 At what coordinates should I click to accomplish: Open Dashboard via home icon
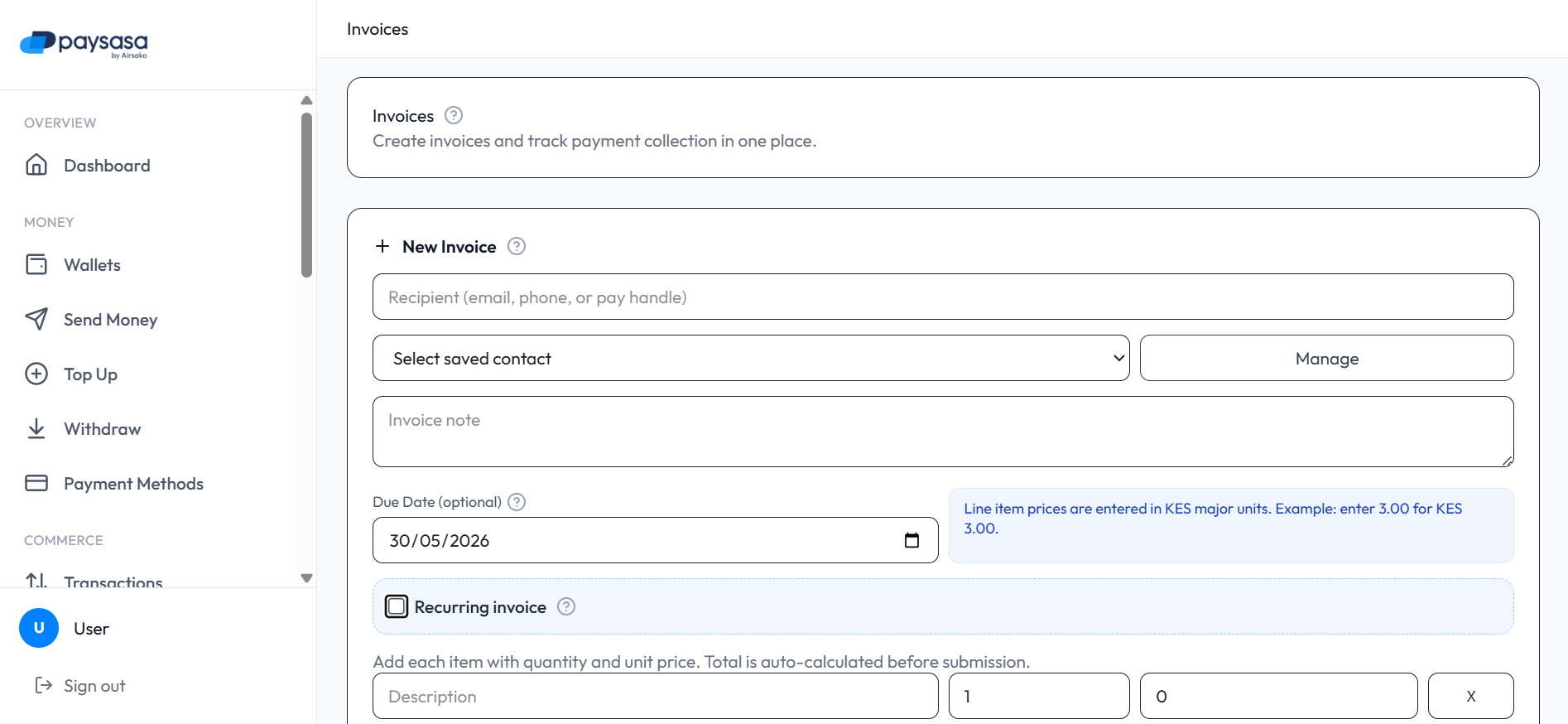[36, 165]
